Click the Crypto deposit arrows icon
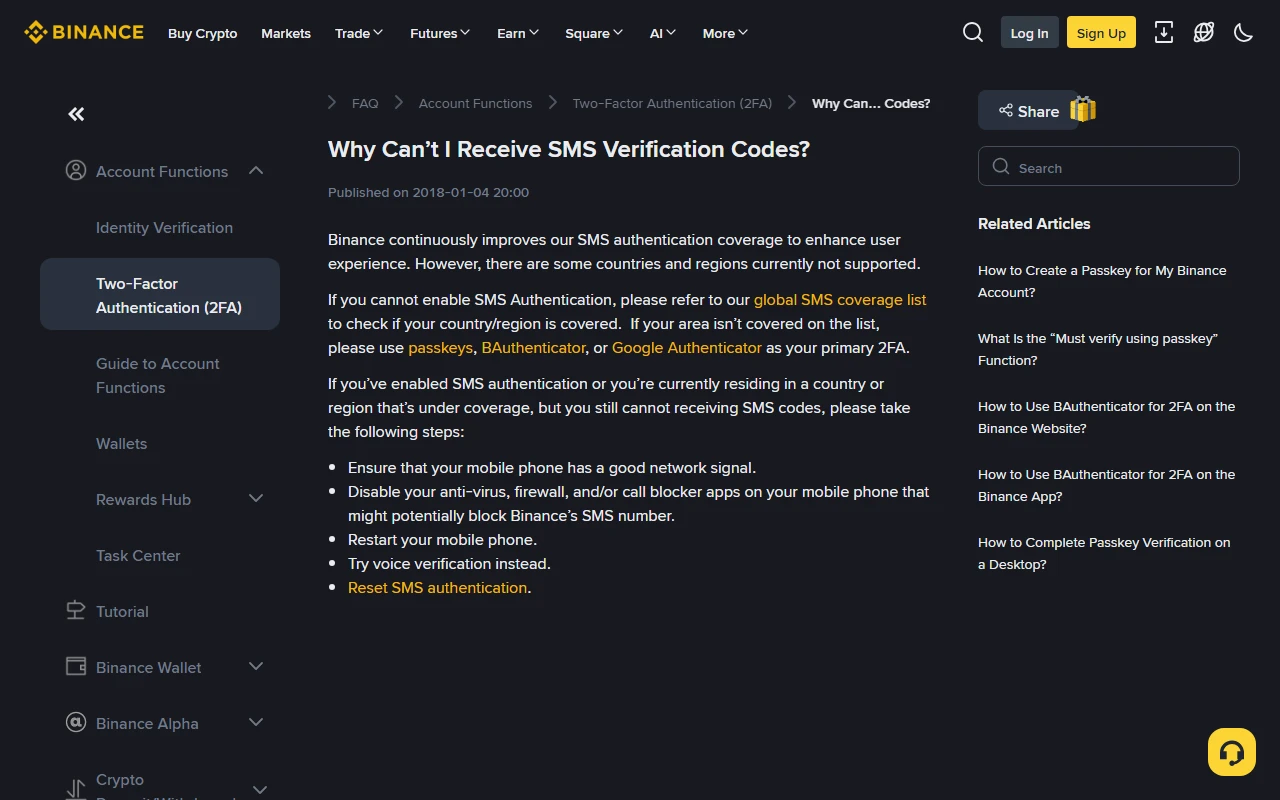The image size is (1280, 800). pos(76,790)
